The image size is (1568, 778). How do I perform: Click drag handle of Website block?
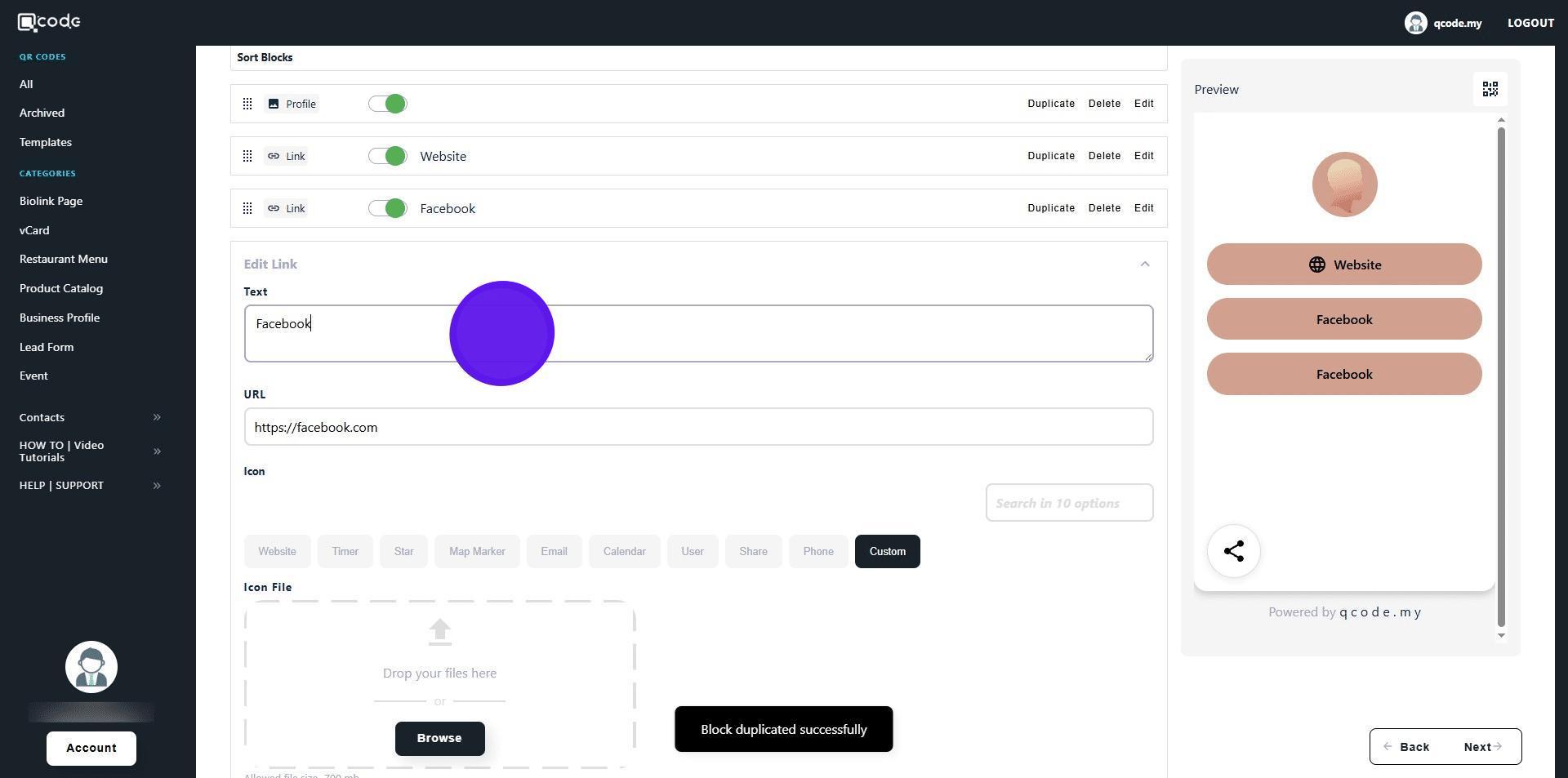pyautogui.click(x=247, y=156)
